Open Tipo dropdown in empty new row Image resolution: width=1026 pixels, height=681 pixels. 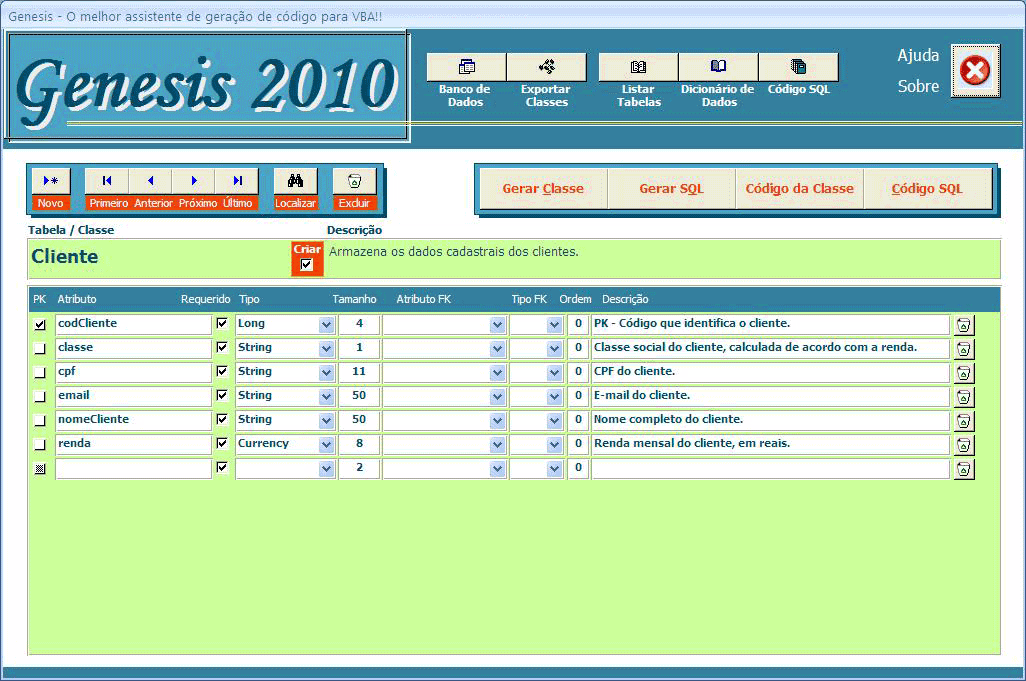(326, 469)
